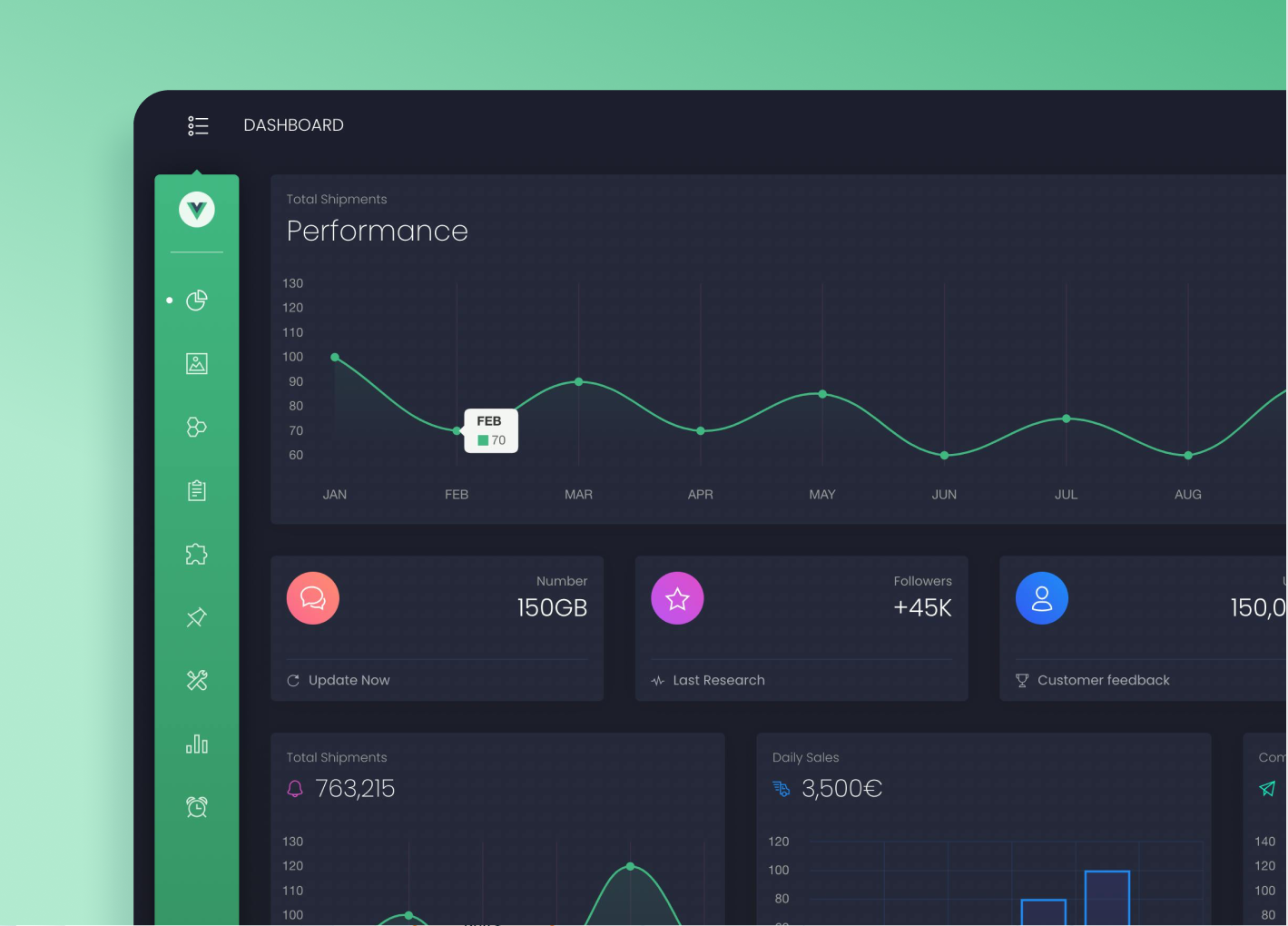This screenshot has width=1288, height=926.
Task: Toggle the sidebar menu list icon
Action: (198, 125)
